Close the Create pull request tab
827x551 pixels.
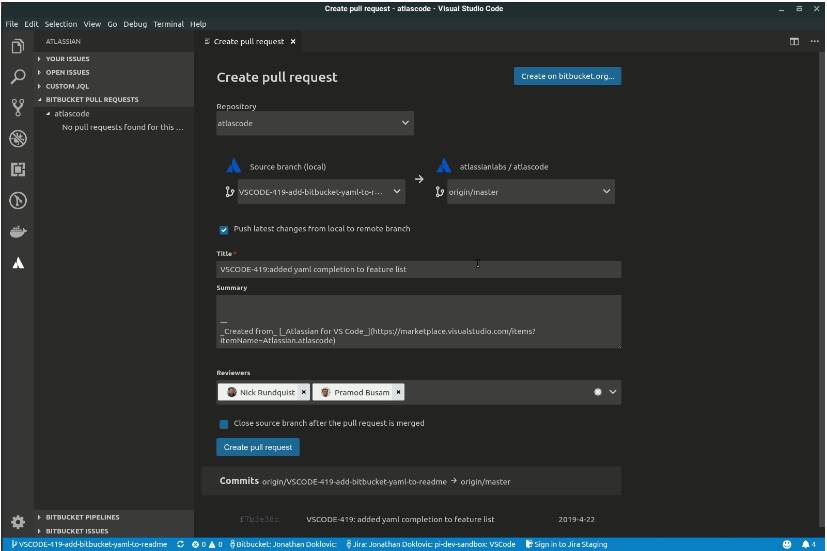293,42
